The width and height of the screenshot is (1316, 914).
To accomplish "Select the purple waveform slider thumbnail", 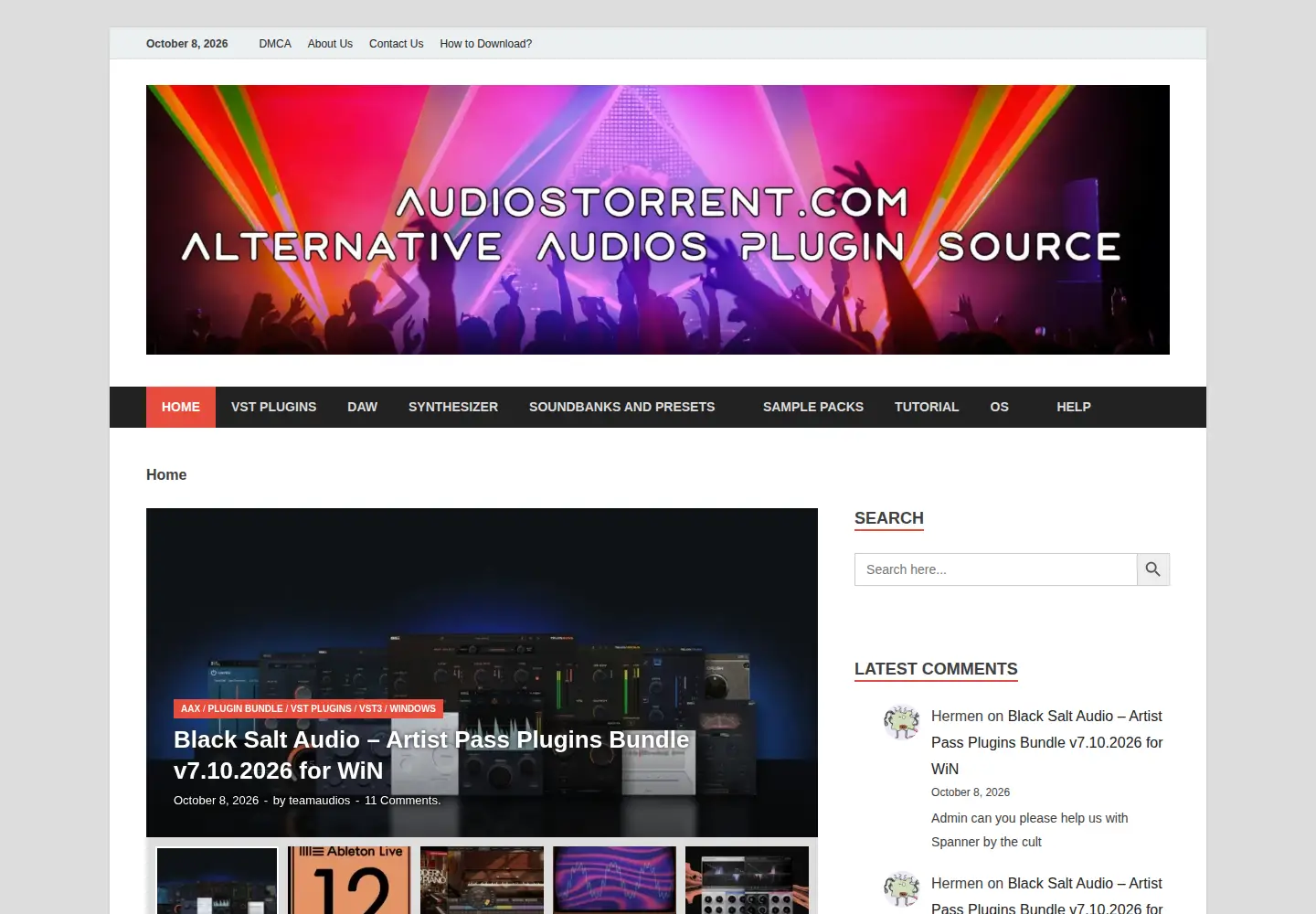I will point(614,880).
